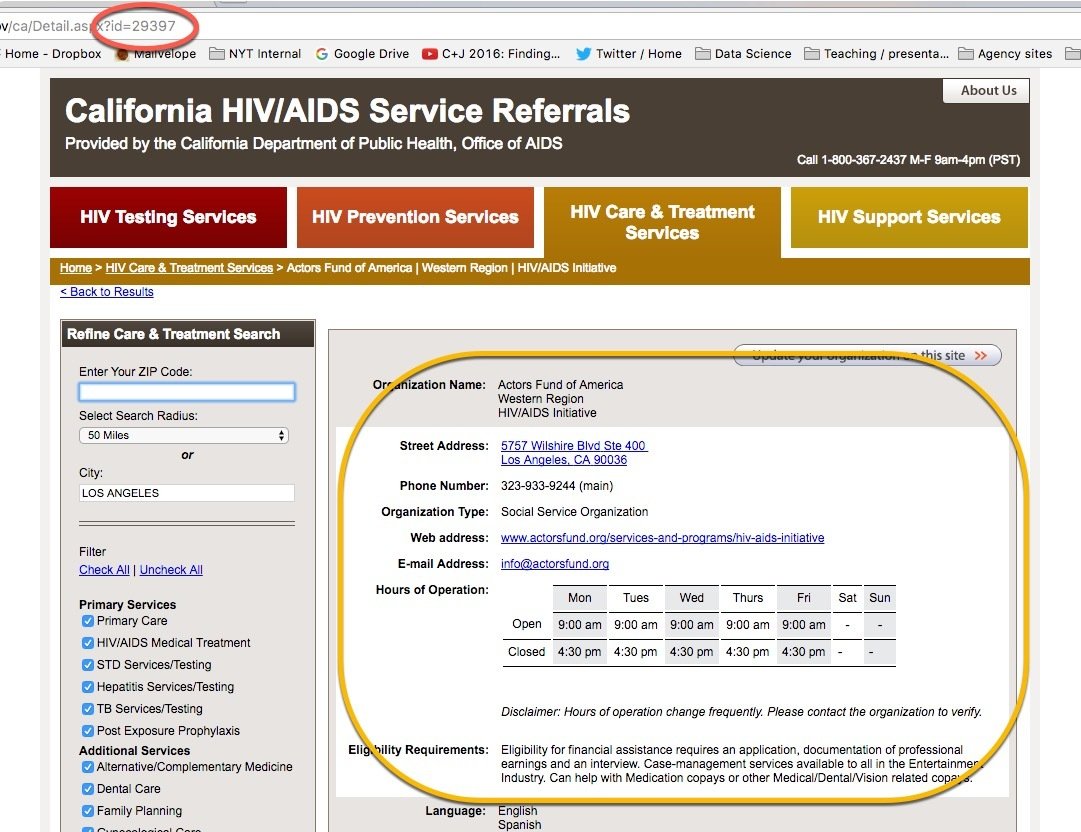Open Google Drive bookmark
The height and width of the screenshot is (832, 1081).
pyautogui.click(x=362, y=54)
